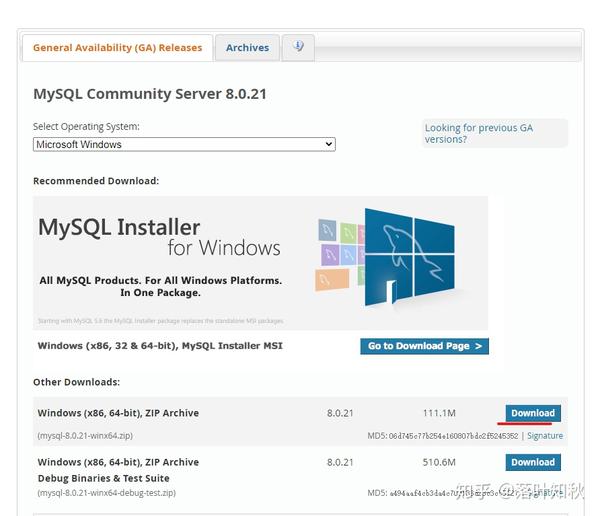Click the Other Downloads heading

coord(77,382)
